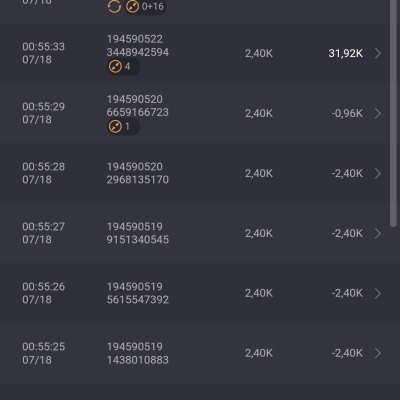400x400 pixels.
Task: Open chevron of the 00:55:28 entry
Action: coord(378,173)
